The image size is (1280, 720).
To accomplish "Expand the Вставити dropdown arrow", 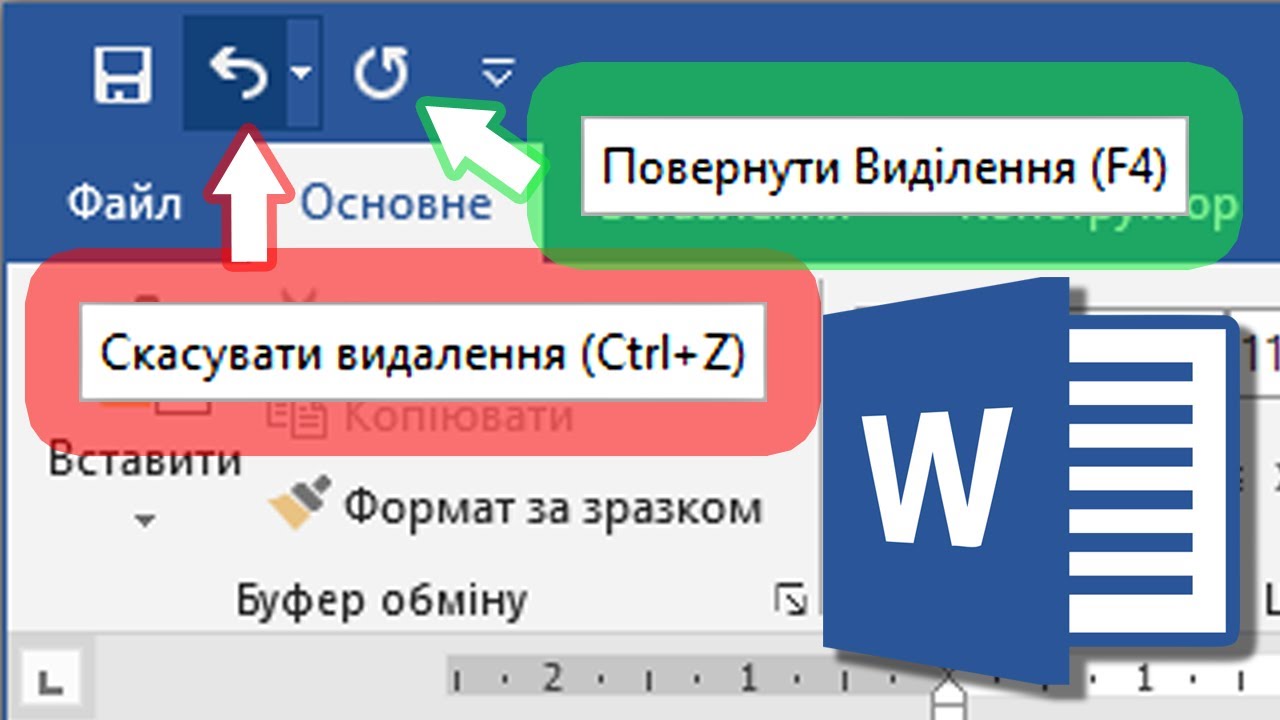I will click(145, 521).
